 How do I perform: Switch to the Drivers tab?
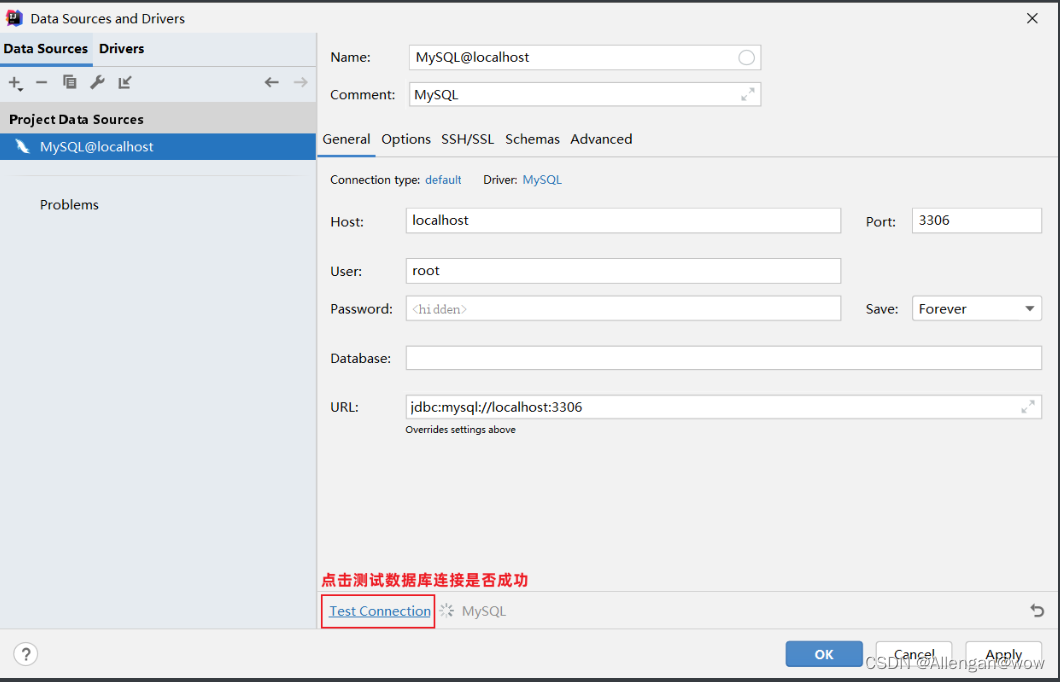122,49
